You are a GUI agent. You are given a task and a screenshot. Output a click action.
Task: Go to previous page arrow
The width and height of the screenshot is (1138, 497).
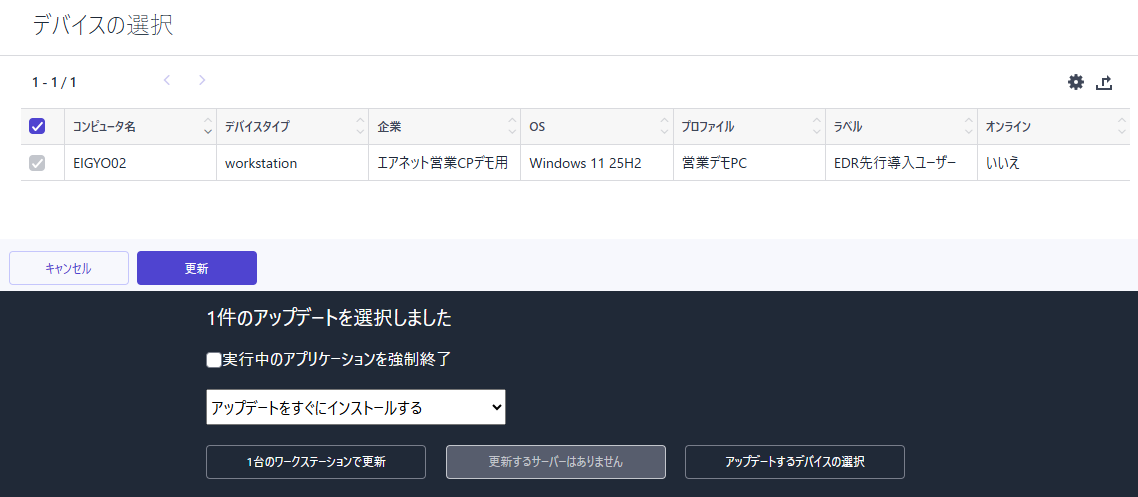pyautogui.click(x=167, y=80)
